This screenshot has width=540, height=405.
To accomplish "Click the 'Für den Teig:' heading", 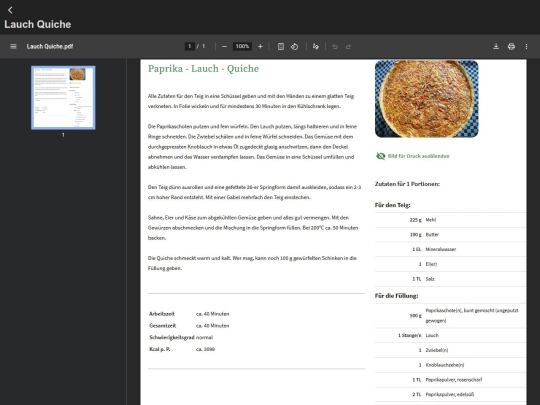I will coord(392,205).
